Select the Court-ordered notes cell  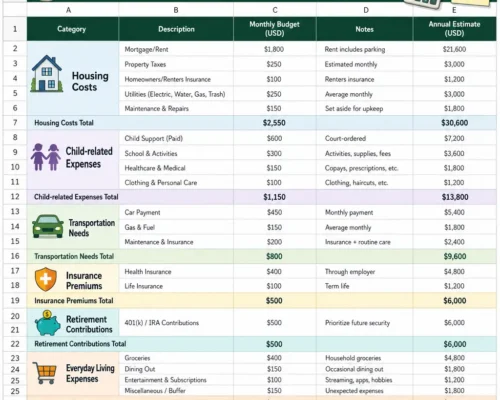(364, 138)
